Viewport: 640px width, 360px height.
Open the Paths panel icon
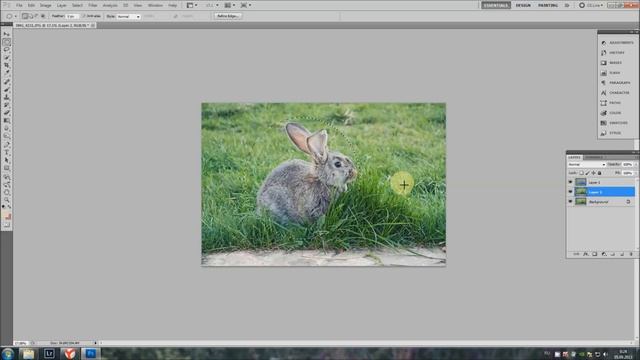pyautogui.click(x=604, y=103)
